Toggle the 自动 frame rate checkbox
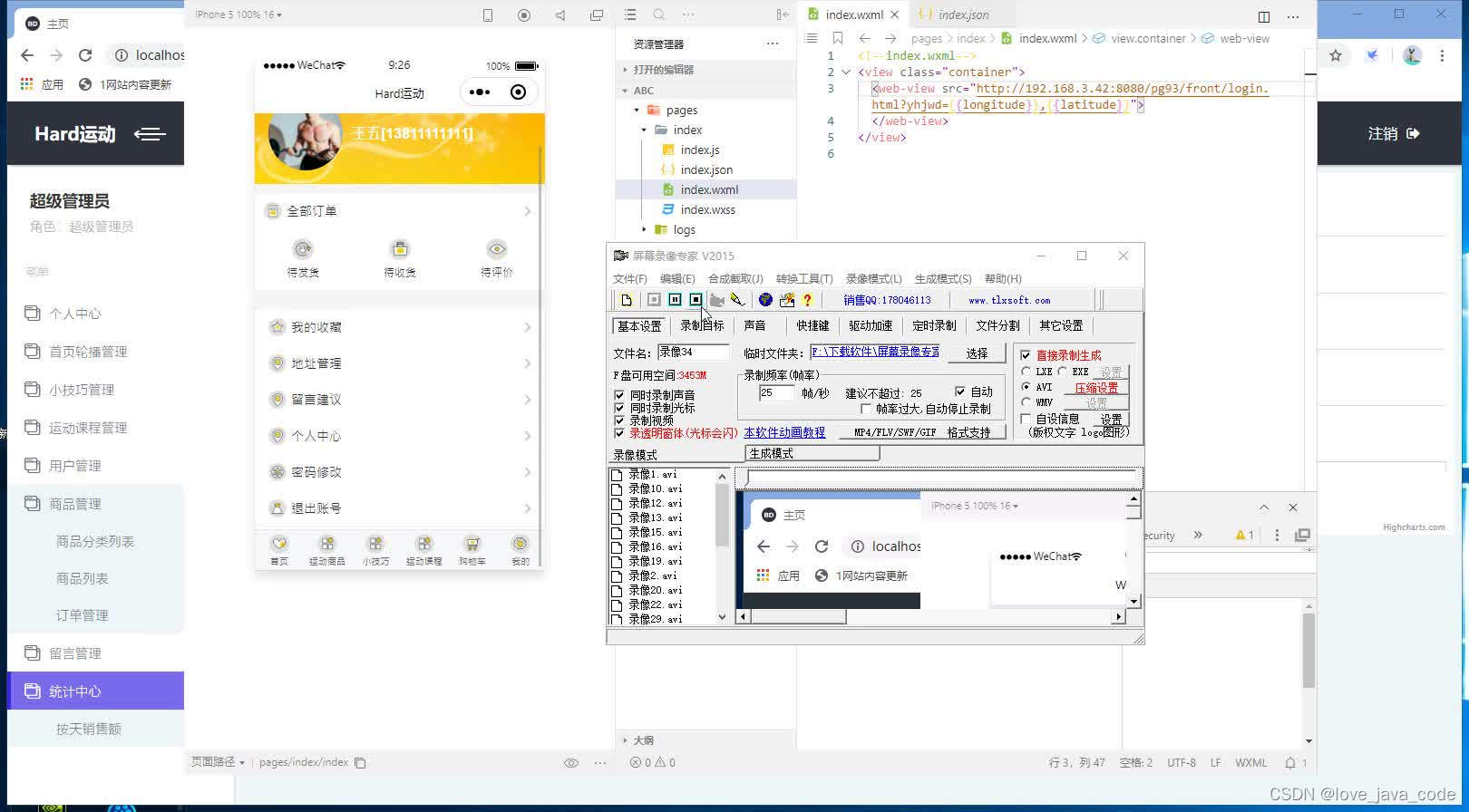 point(960,391)
